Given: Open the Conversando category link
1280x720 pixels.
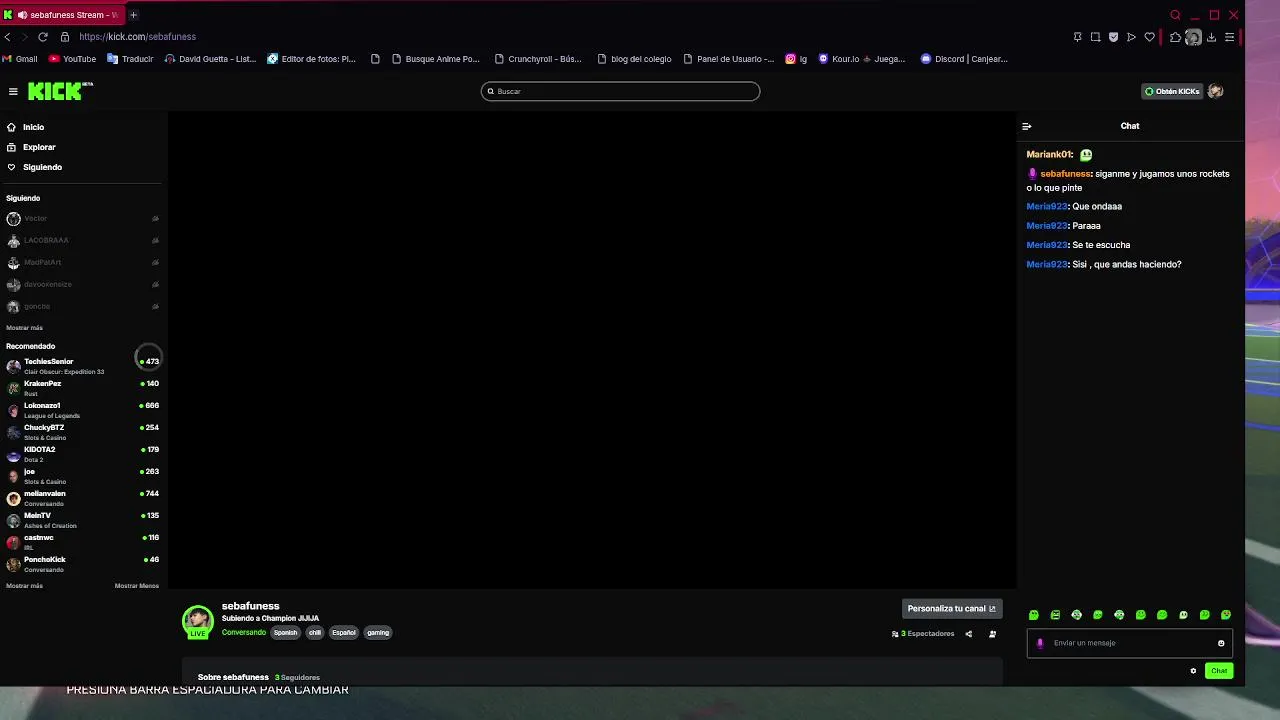Looking at the screenshot, I should click(244, 632).
